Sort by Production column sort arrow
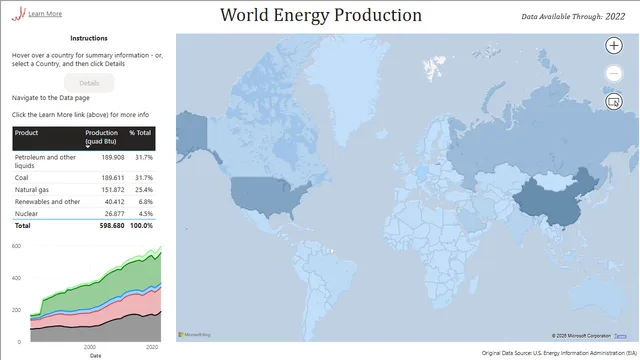640x360 pixels. [x=87, y=147]
